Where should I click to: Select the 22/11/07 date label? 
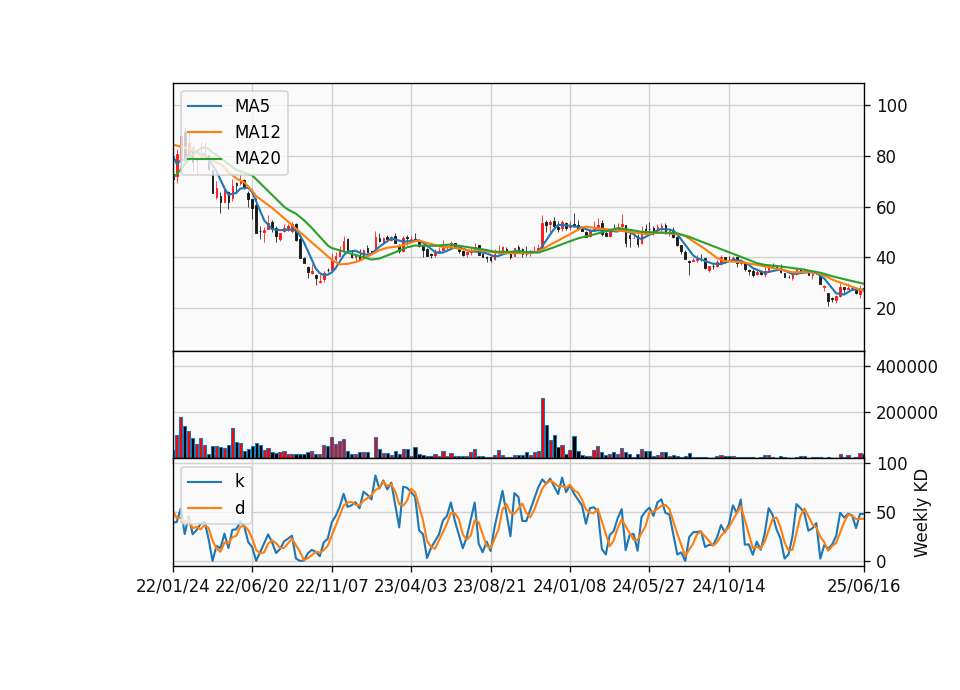(x=332, y=586)
